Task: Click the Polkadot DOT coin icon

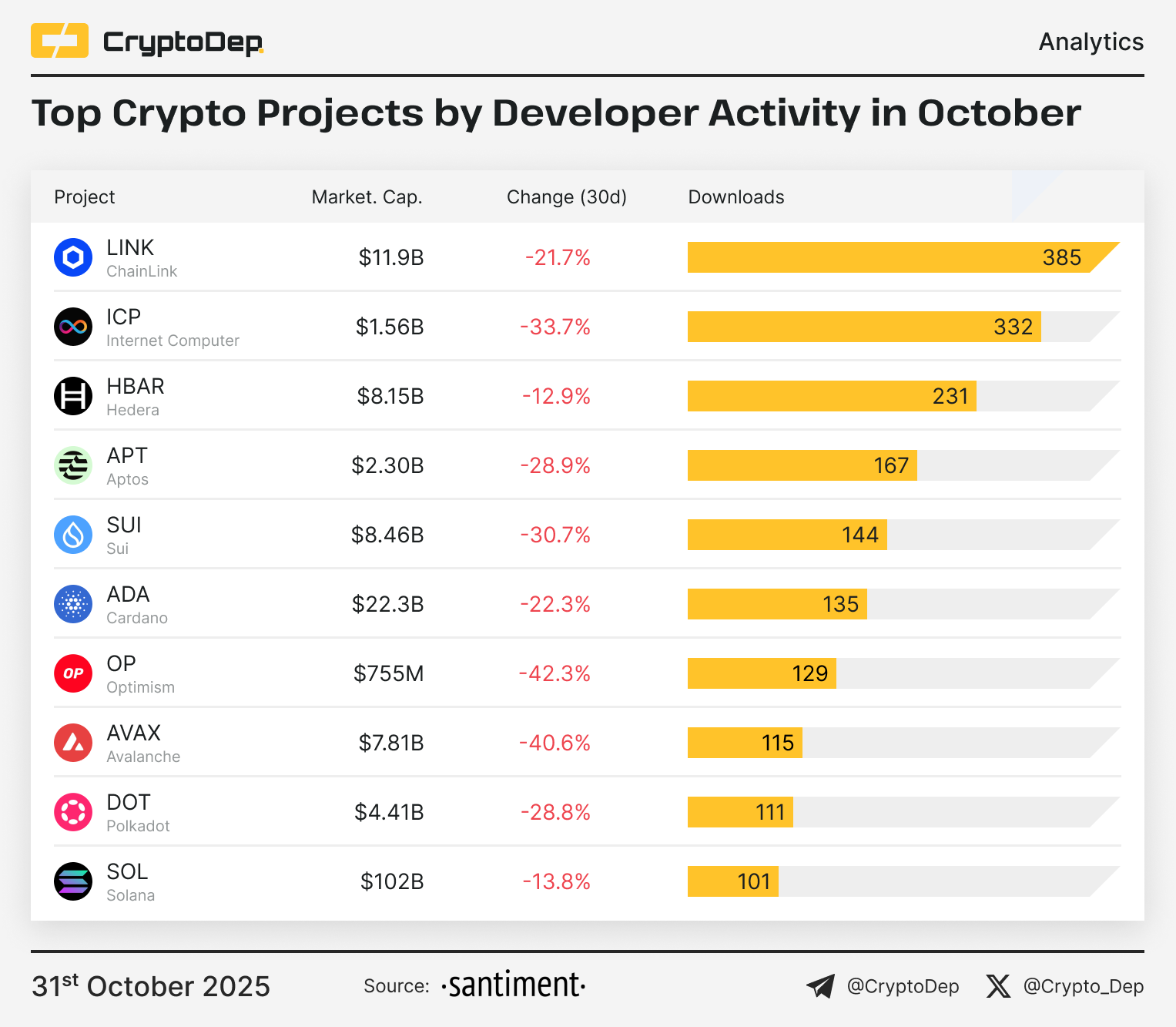Action: point(73,812)
